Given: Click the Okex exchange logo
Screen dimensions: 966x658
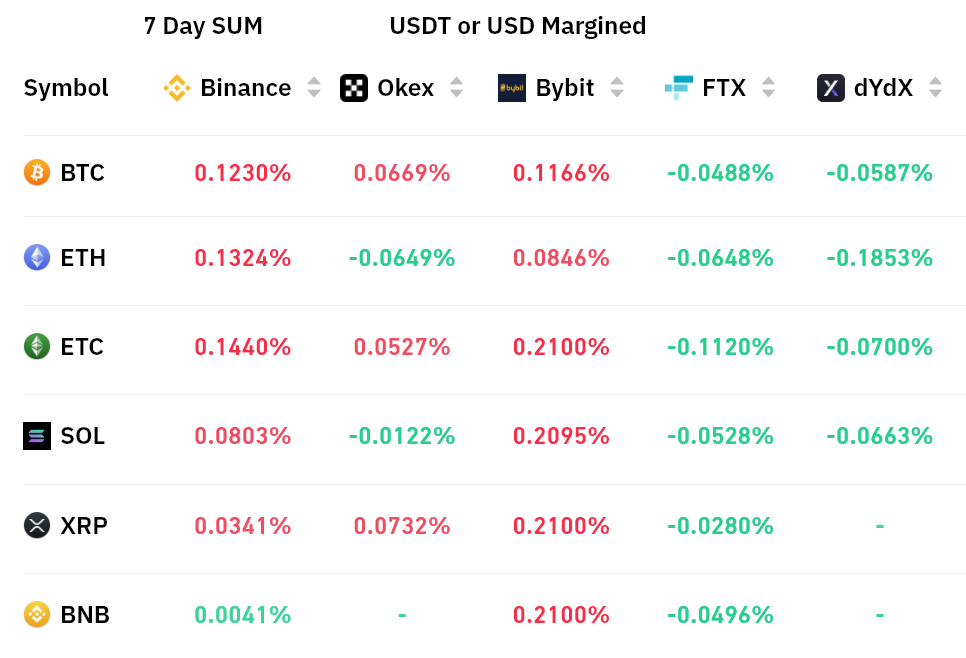Looking at the screenshot, I should pos(354,88).
